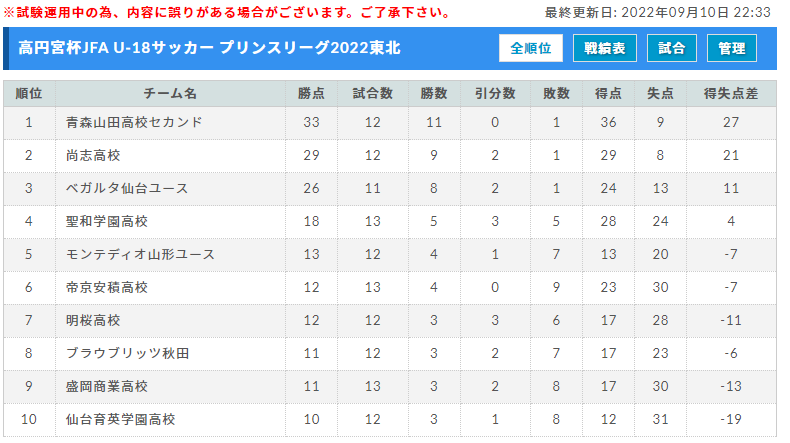790x443 pixels.
Task: Select team 帝京安積高校
Action: (107, 287)
